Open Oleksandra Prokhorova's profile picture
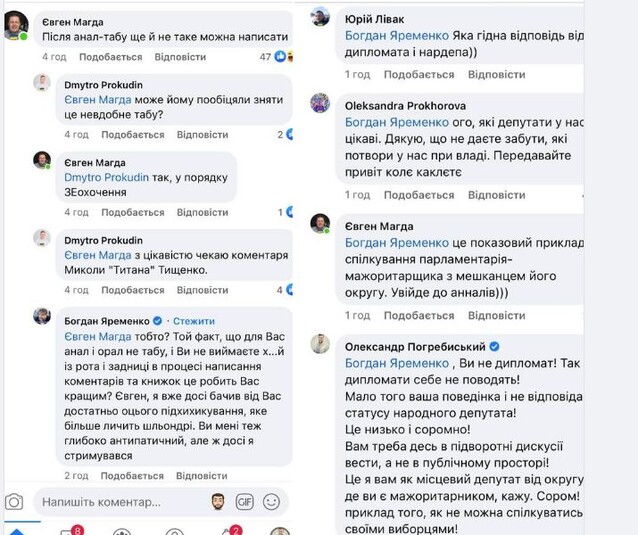Image resolution: width=638 pixels, height=535 pixels. point(320,103)
